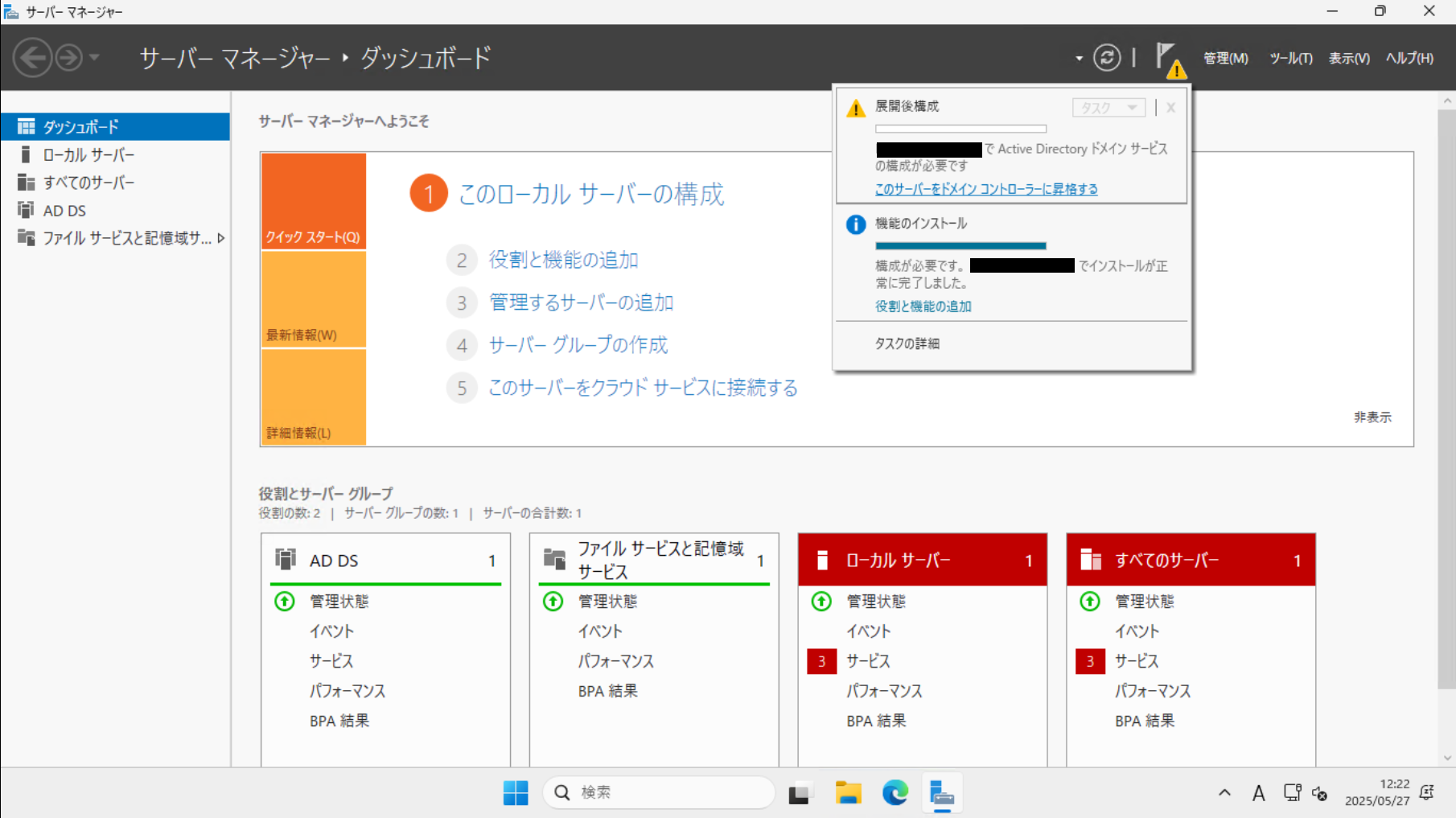Click the ダッシュボード sidebar icon
Viewport: 1456px width, 818px height.
[26, 126]
